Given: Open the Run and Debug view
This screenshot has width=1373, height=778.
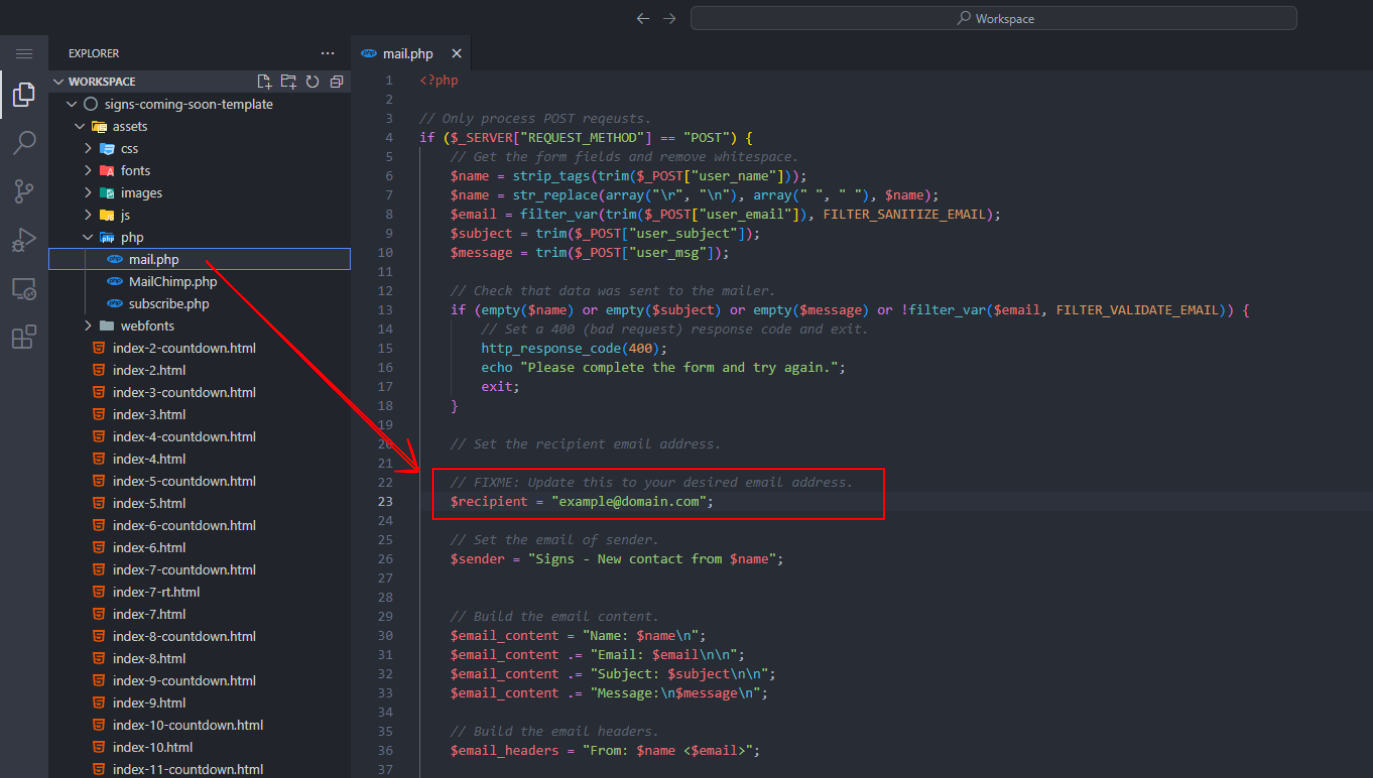Looking at the screenshot, I should click(x=24, y=240).
